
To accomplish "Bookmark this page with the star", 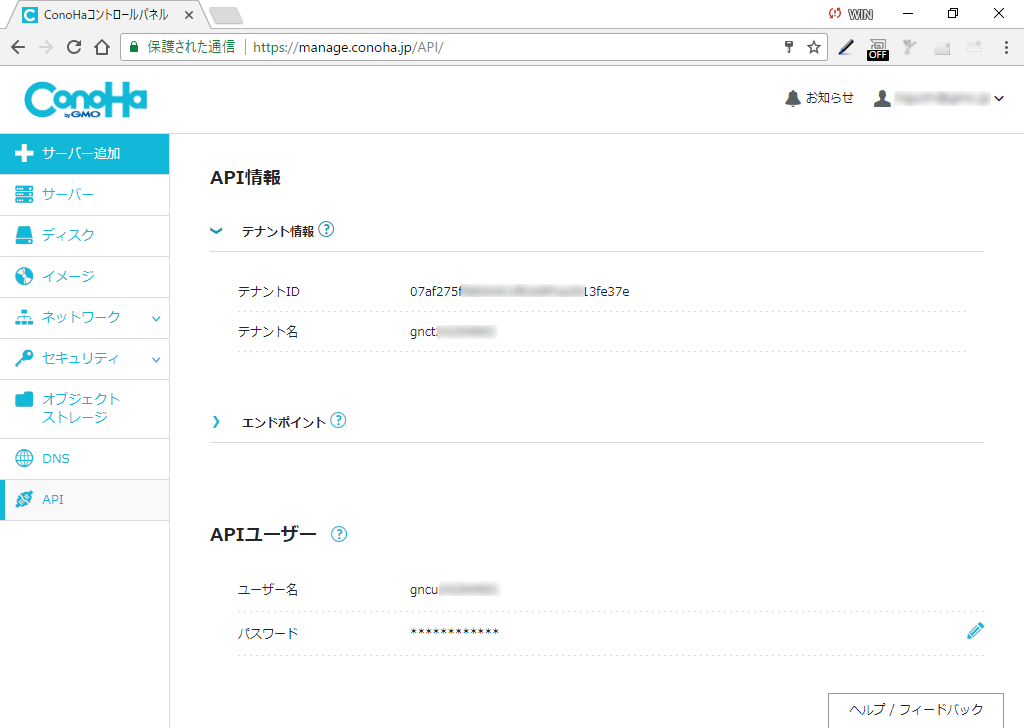I will pos(814,47).
